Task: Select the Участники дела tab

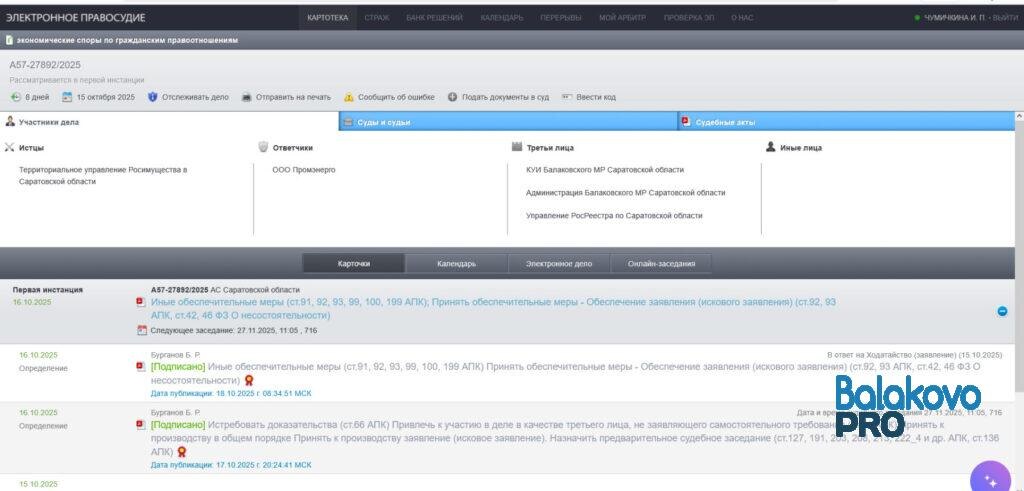Action: point(169,121)
